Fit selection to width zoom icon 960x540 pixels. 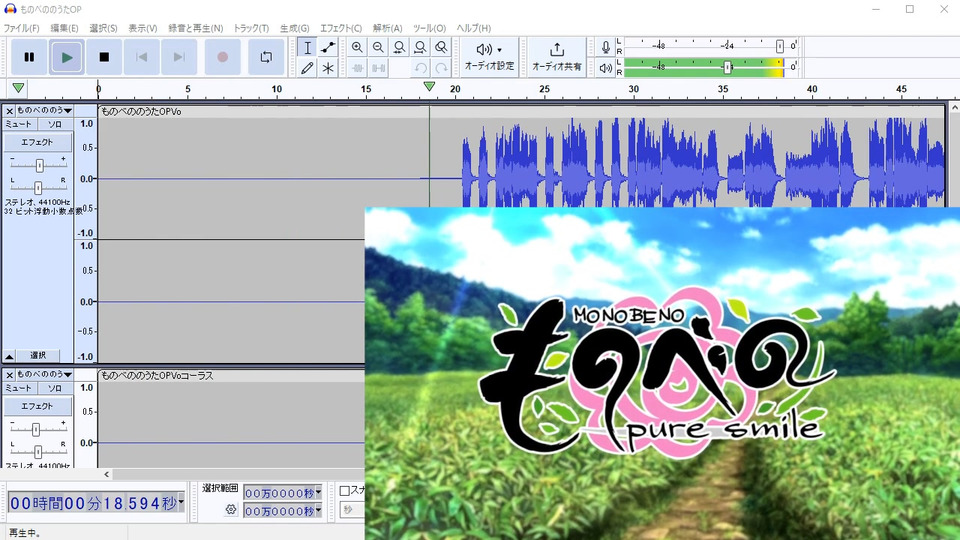399,47
